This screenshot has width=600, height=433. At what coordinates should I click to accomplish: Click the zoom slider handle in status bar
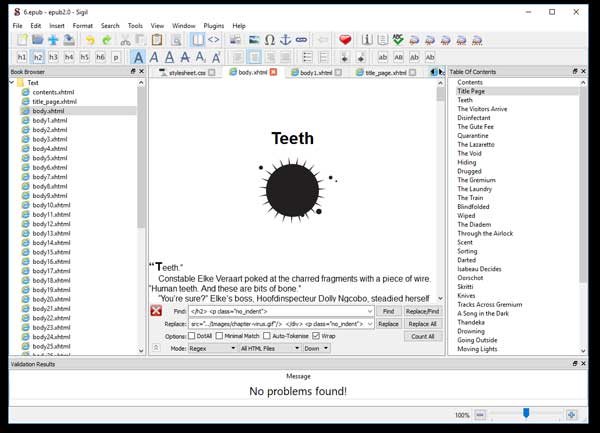click(x=526, y=413)
